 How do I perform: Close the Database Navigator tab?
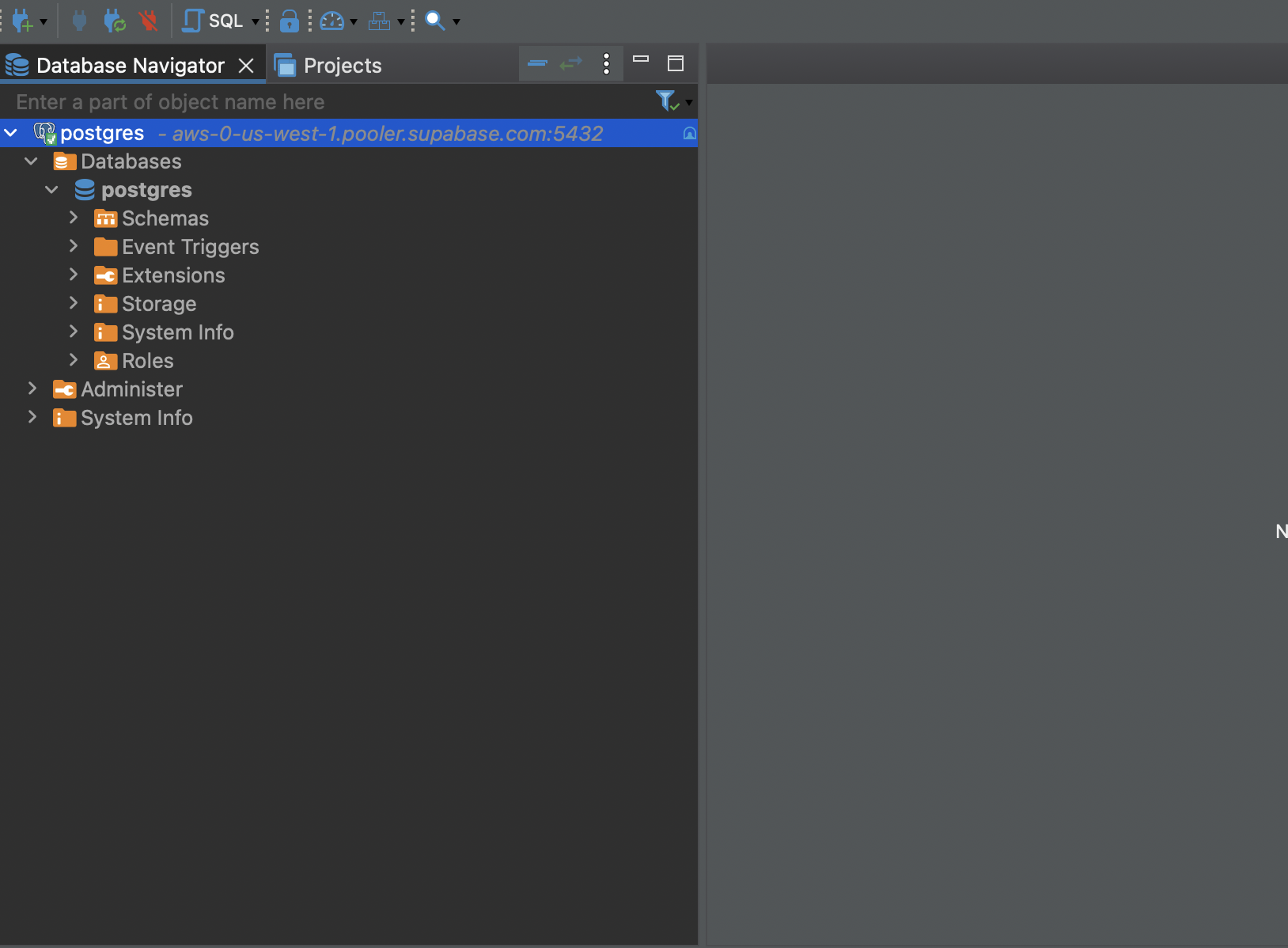tap(246, 66)
